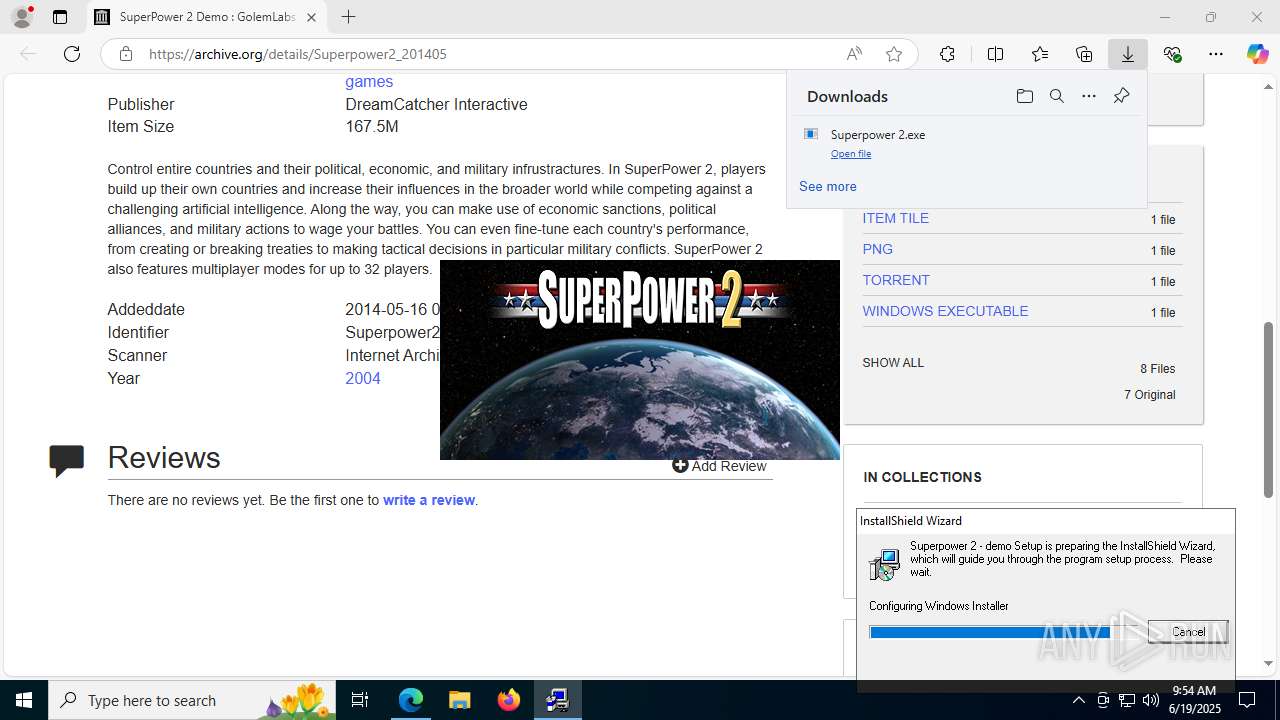The image size is (1280, 720).
Task: Select the 167.5M item size value
Action: [x=372, y=126]
